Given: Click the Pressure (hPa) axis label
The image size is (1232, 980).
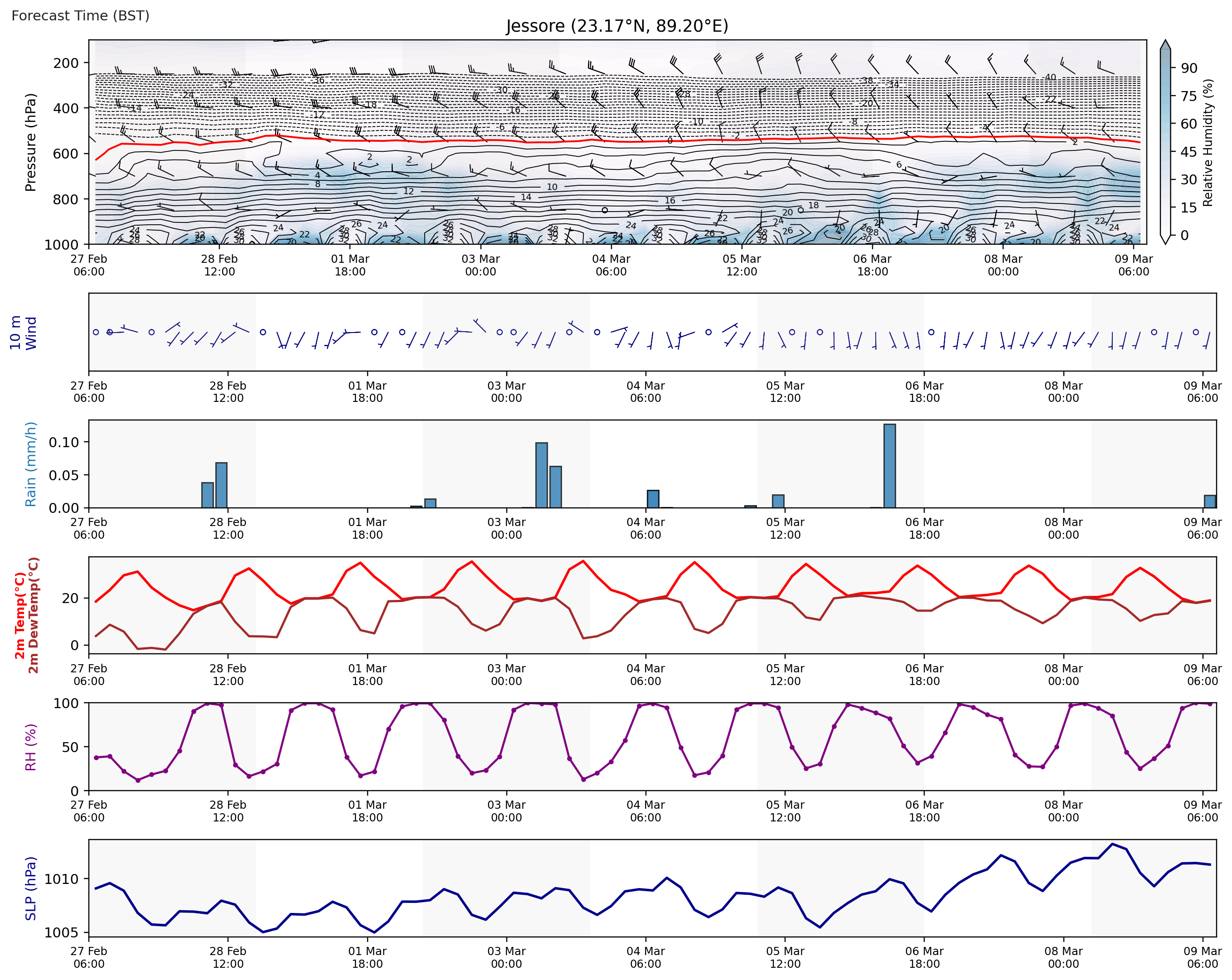Looking at the screenshot, I should pyautogui.click(x=30, y=142).
